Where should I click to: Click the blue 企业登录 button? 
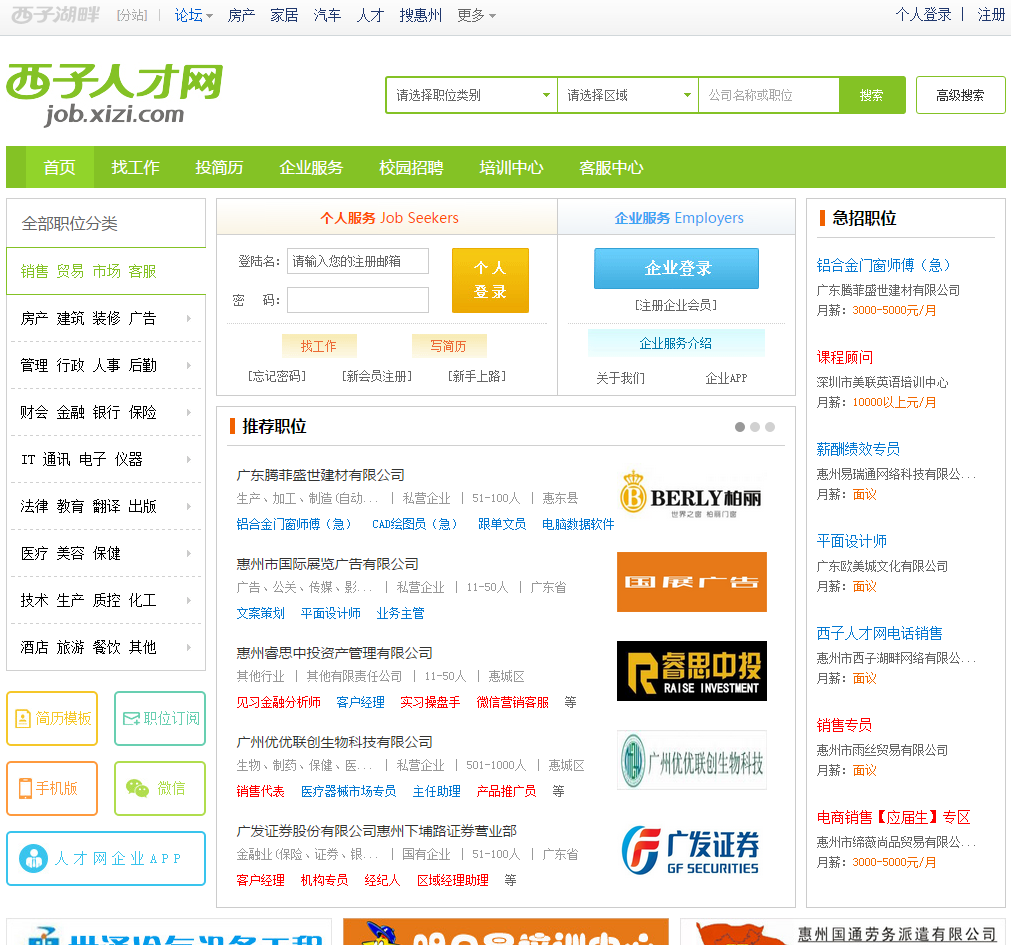point(676,268)
